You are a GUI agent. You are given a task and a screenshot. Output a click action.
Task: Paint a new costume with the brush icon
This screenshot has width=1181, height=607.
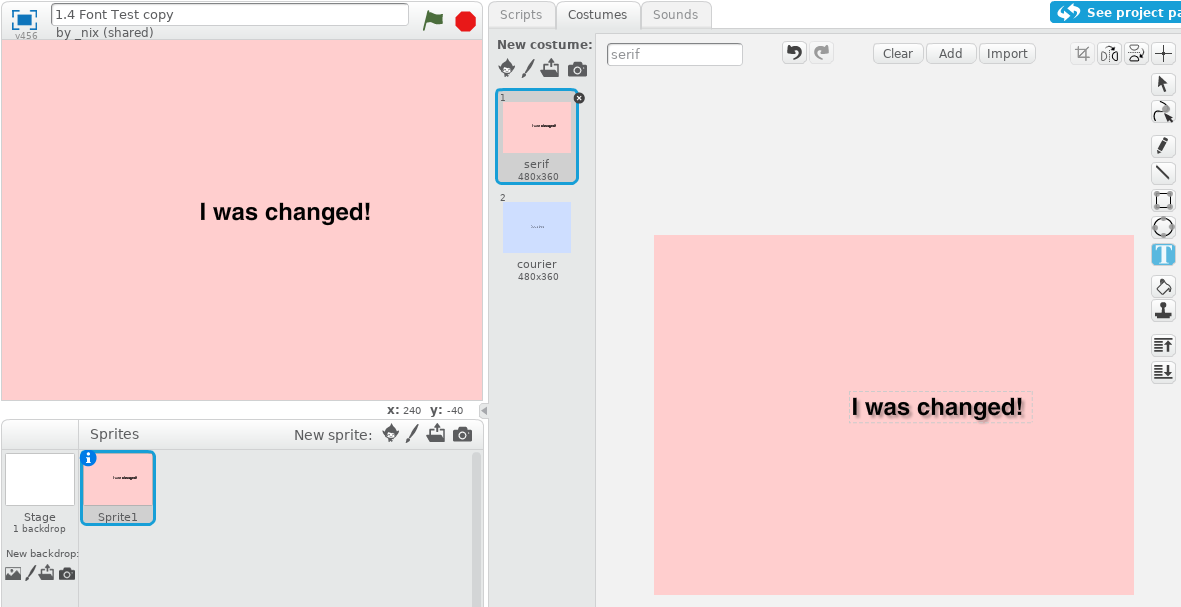point(529,68)
